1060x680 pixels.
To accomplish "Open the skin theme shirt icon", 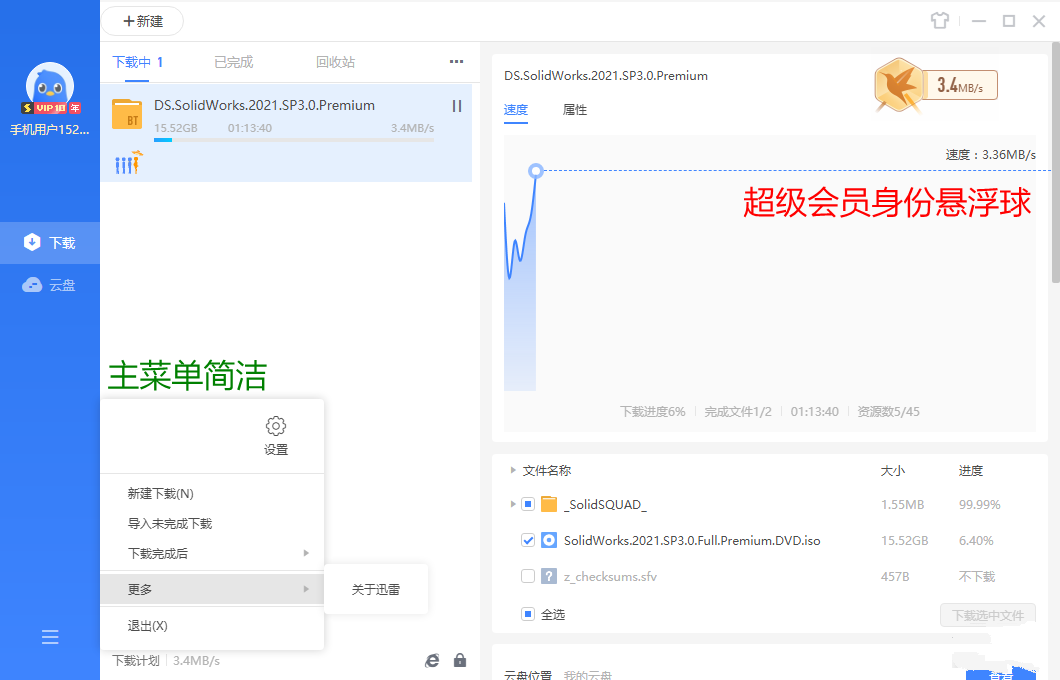I will pos(938,21).
